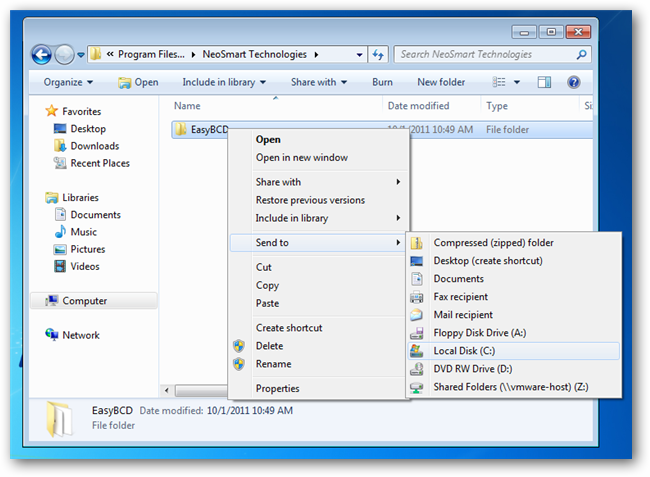This screenshot has width=650, height=477.
Task: Choose Paste from context menu
Action: point(318,304)
